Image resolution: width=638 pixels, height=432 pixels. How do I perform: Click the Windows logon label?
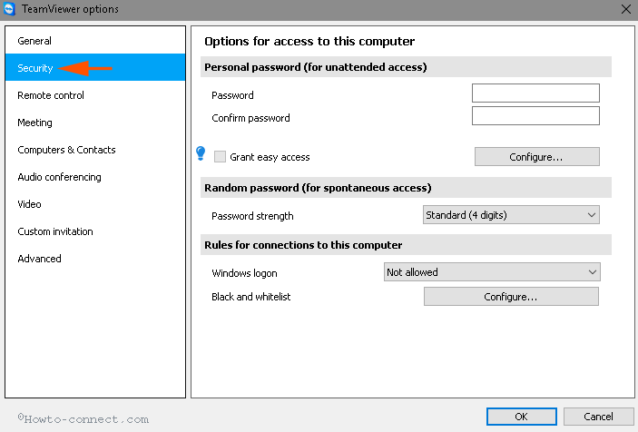[244, 273]
